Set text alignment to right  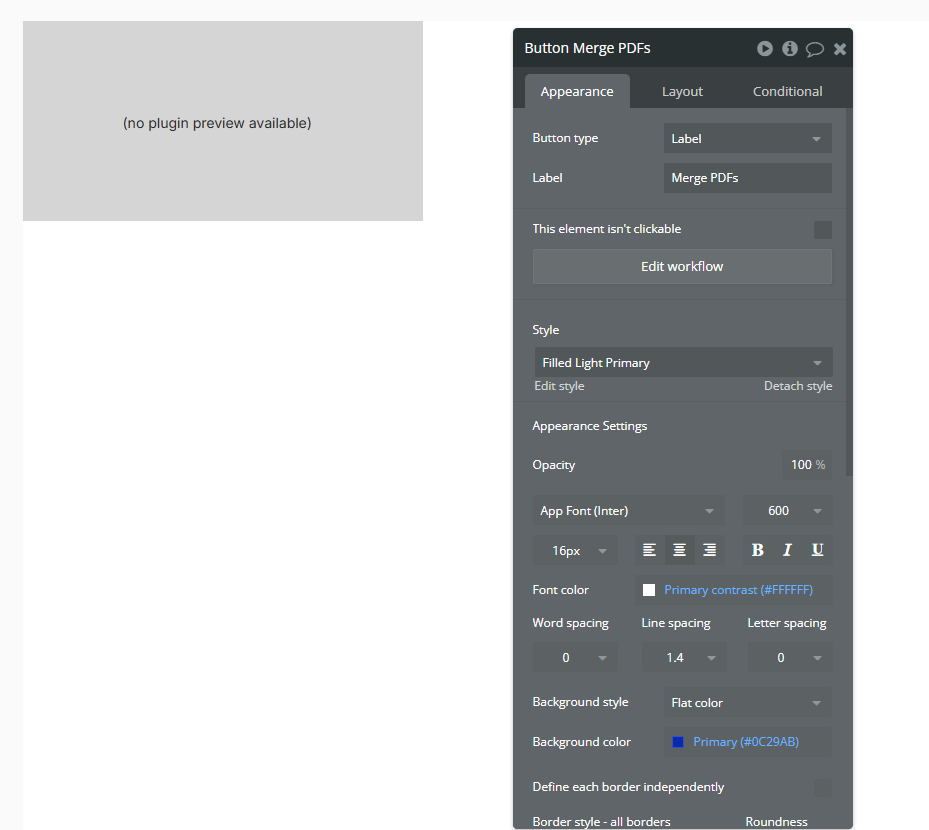click(x=709, y=549)
